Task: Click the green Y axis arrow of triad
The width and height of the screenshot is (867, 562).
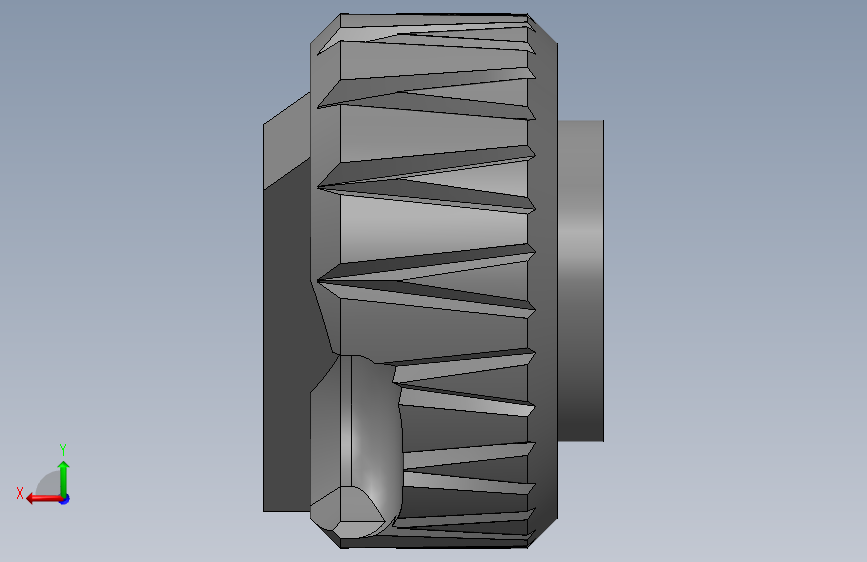Action: [64, 478]
